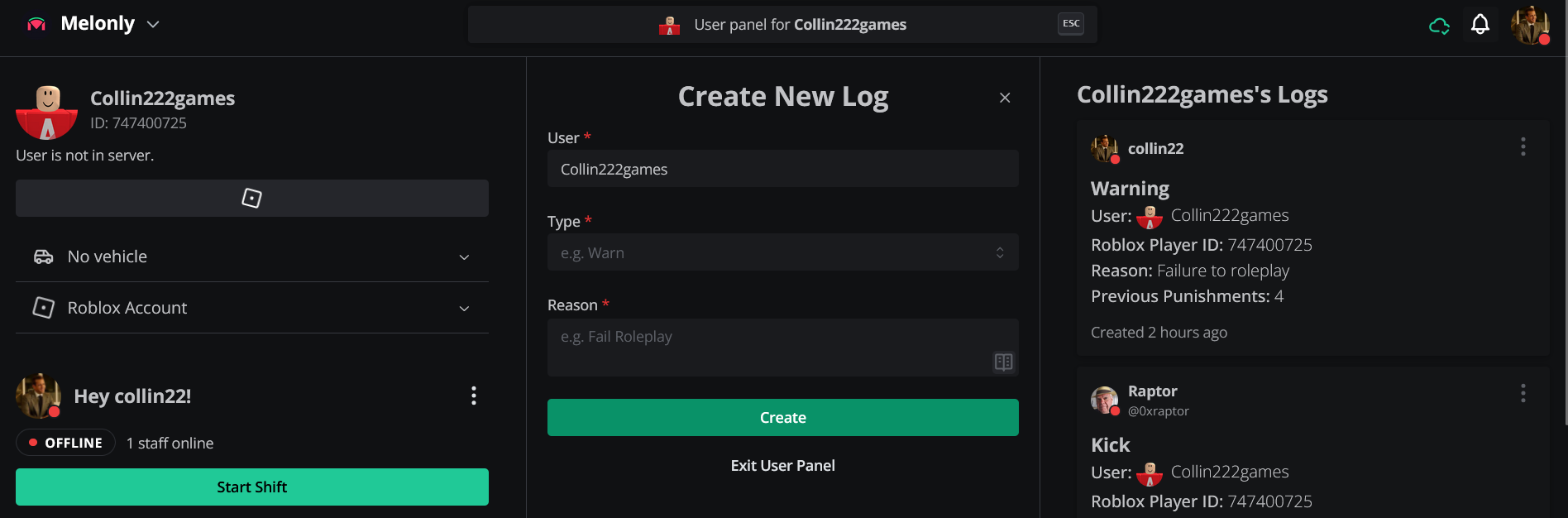
Task: Open the three-dot menu on collin22's Warning log
Action: point(1523,146)
